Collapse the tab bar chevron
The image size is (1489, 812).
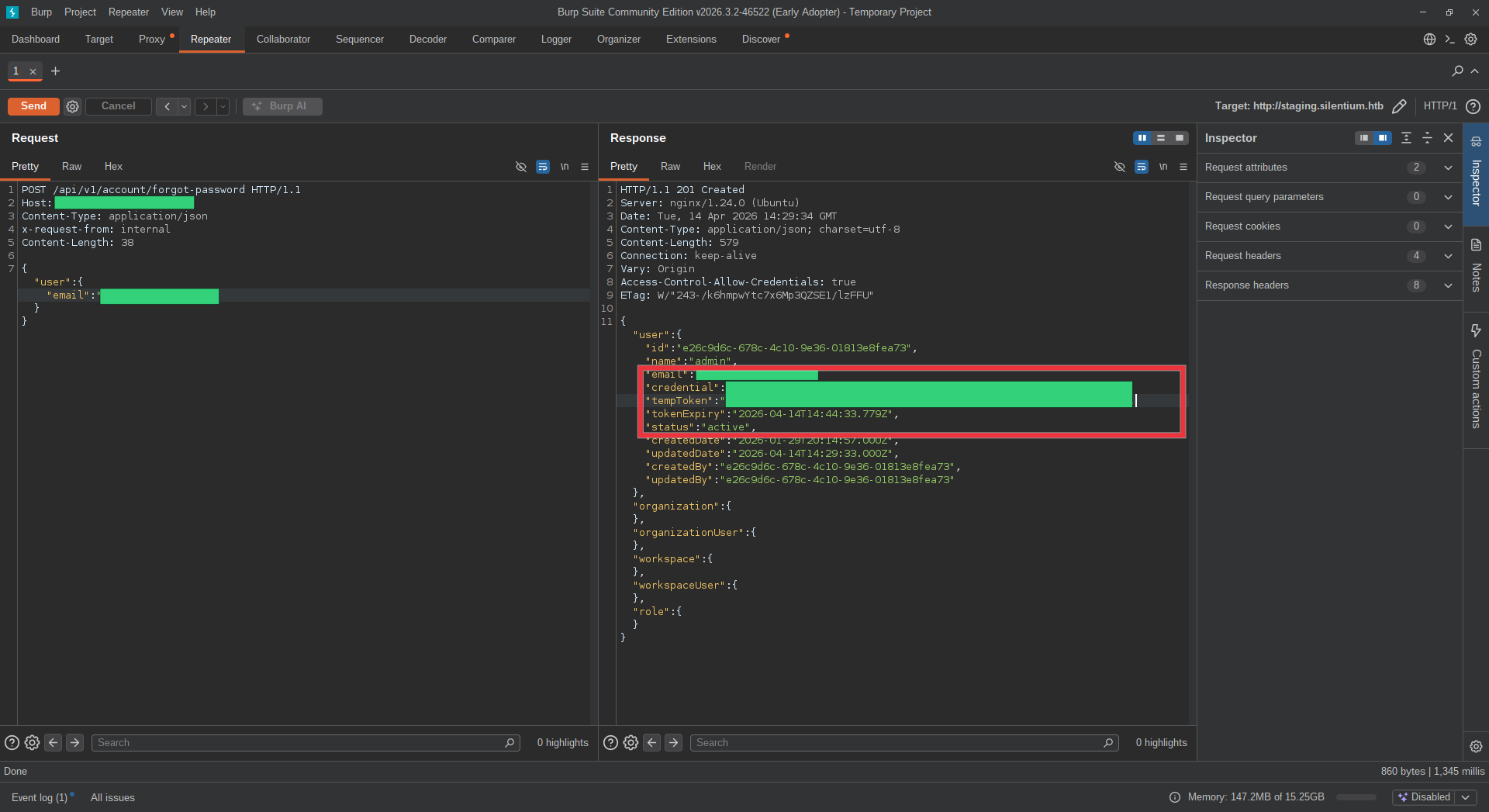pyautogui.click(x=1475, y=71)
